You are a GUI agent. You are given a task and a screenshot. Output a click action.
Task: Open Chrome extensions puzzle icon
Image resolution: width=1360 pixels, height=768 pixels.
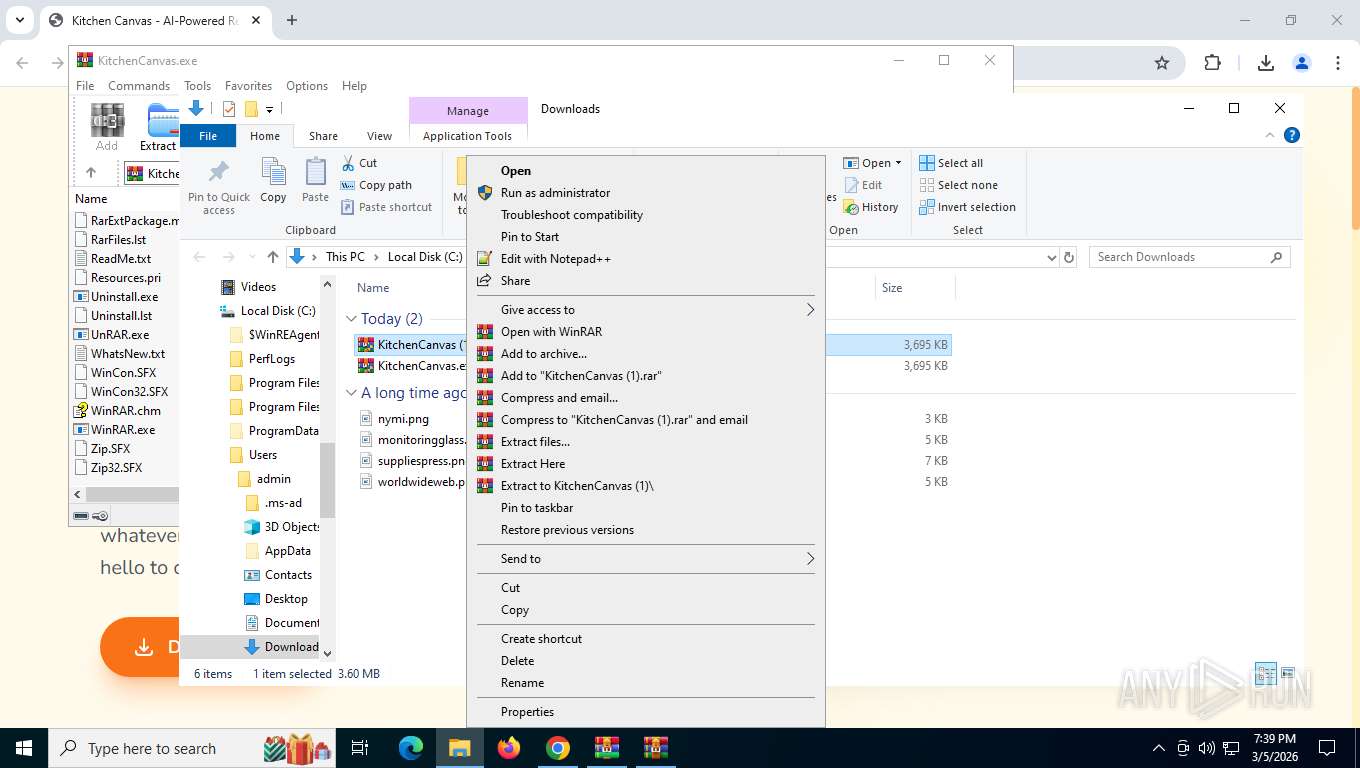coord(1212,63)
